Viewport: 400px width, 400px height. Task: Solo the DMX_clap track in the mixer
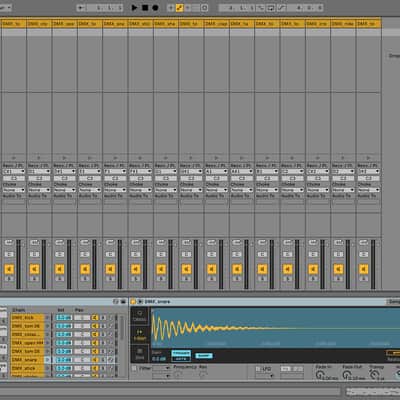(x=212, y=279)
